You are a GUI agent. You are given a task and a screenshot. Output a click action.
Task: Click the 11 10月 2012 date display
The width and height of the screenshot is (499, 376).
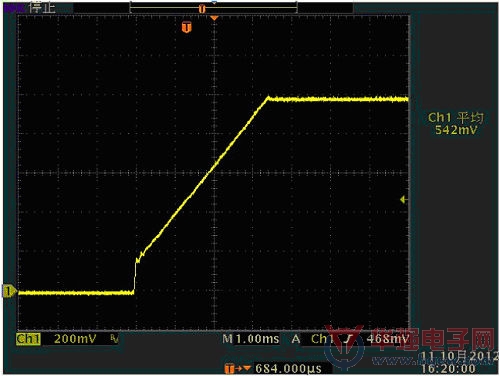coord(459,356)
